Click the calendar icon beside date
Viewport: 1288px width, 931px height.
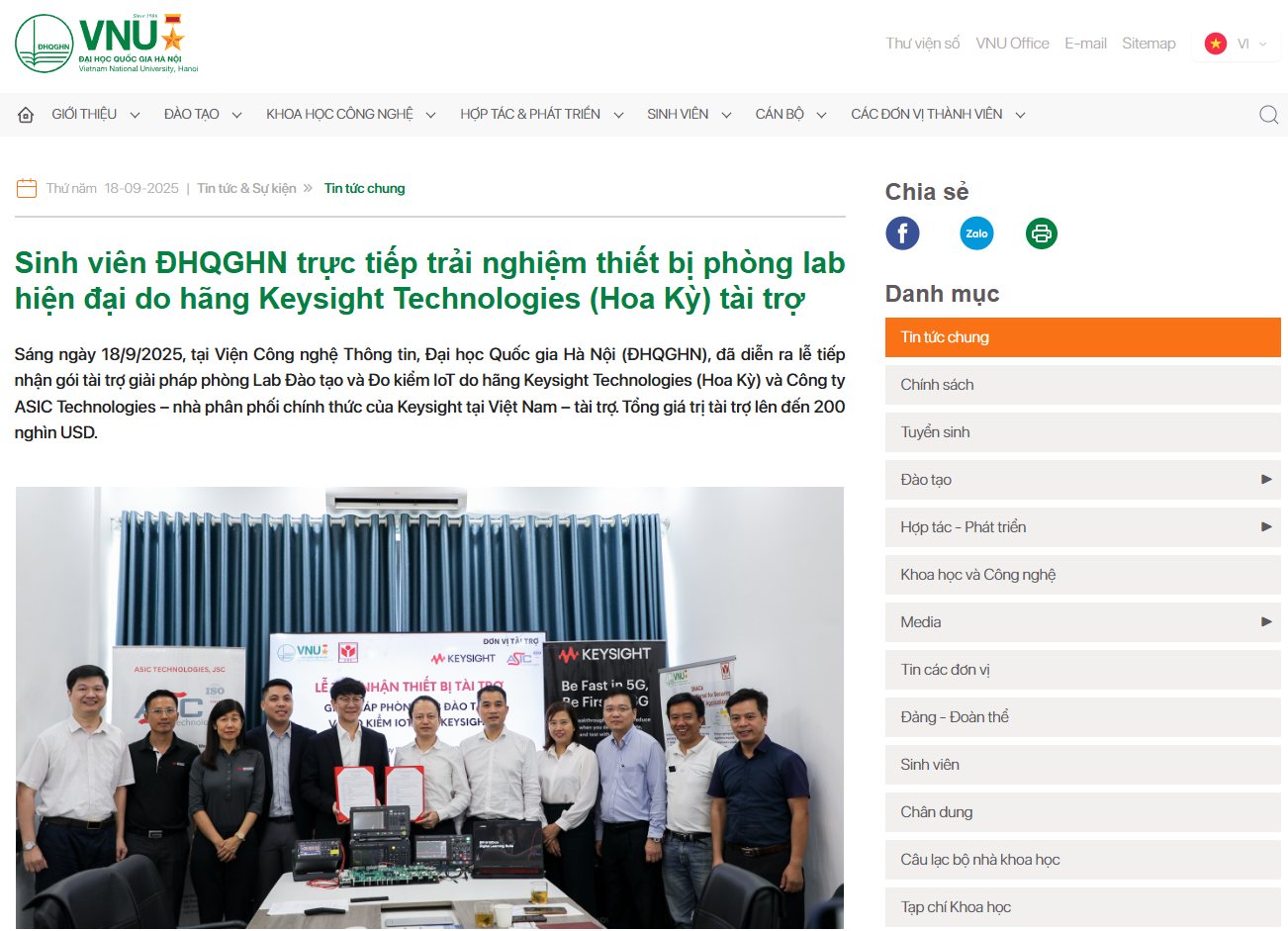click(27, 188)
